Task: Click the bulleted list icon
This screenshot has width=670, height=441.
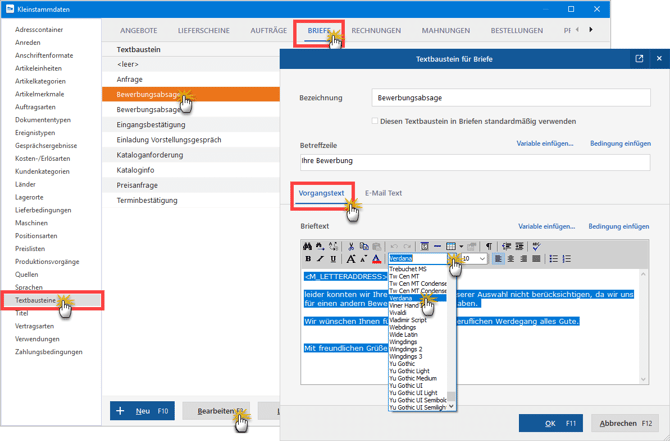Action: 554,259
